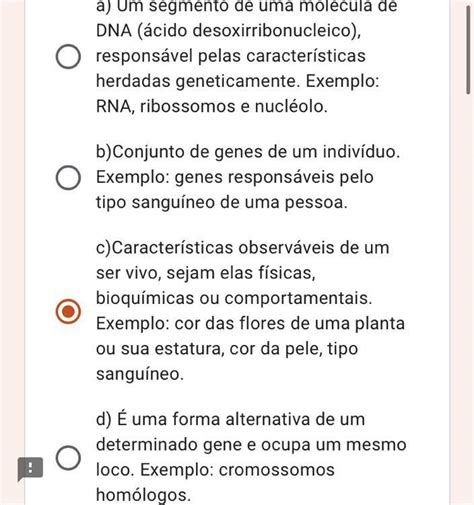Click 'Exemplo: genes responsáveis pelo' text
This screenshot has height=505, width=474.
[235, 177]
